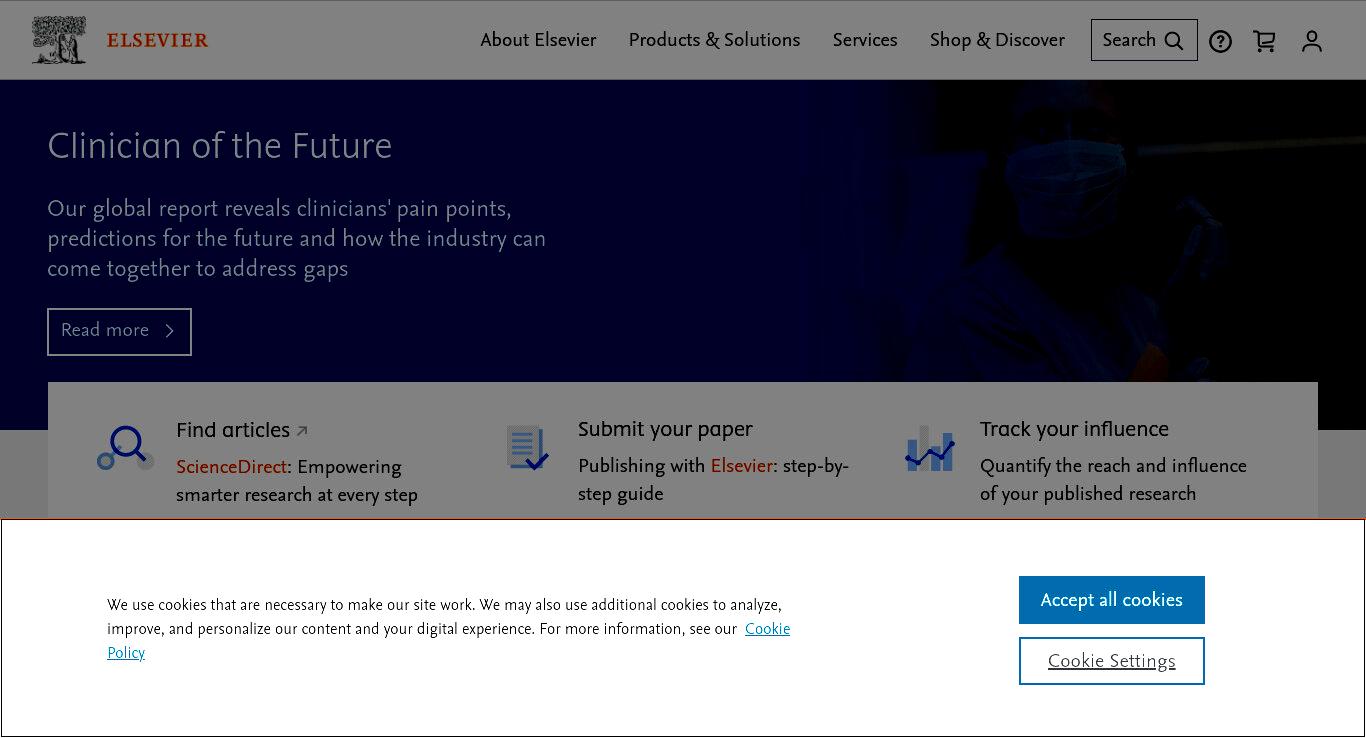Click Read more on Clinician report
Image resolution: width=1366 pixels, height=738 pixels.
[x=119, y=331]
